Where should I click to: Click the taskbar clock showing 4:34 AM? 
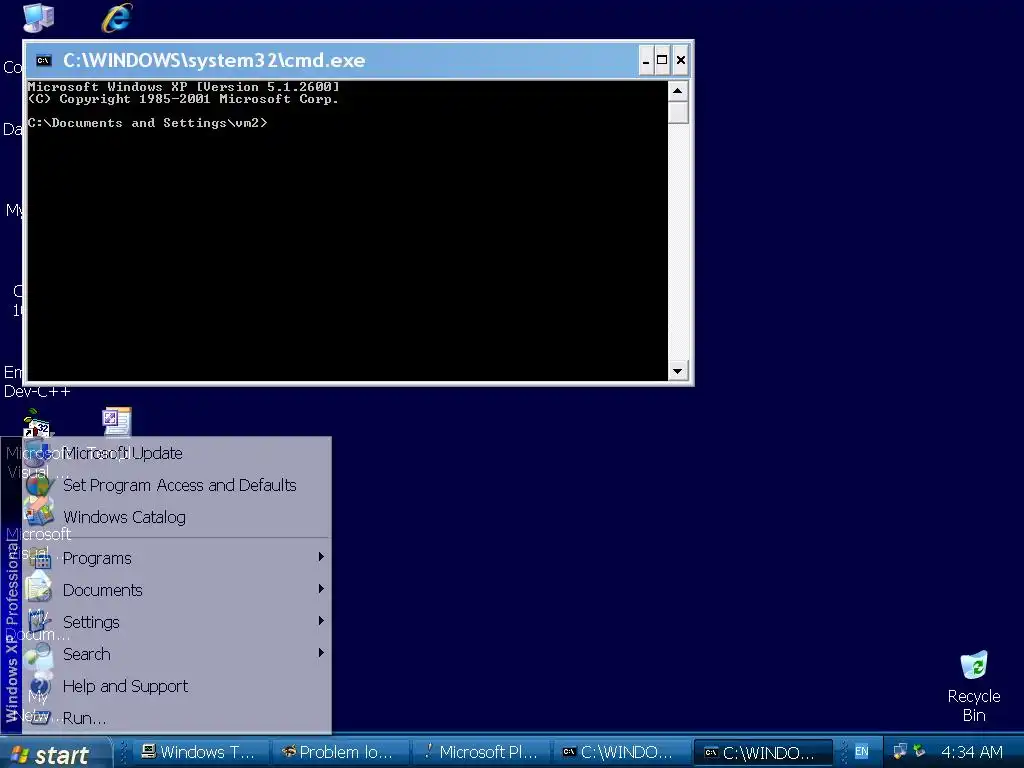click(x=971, y=752)
